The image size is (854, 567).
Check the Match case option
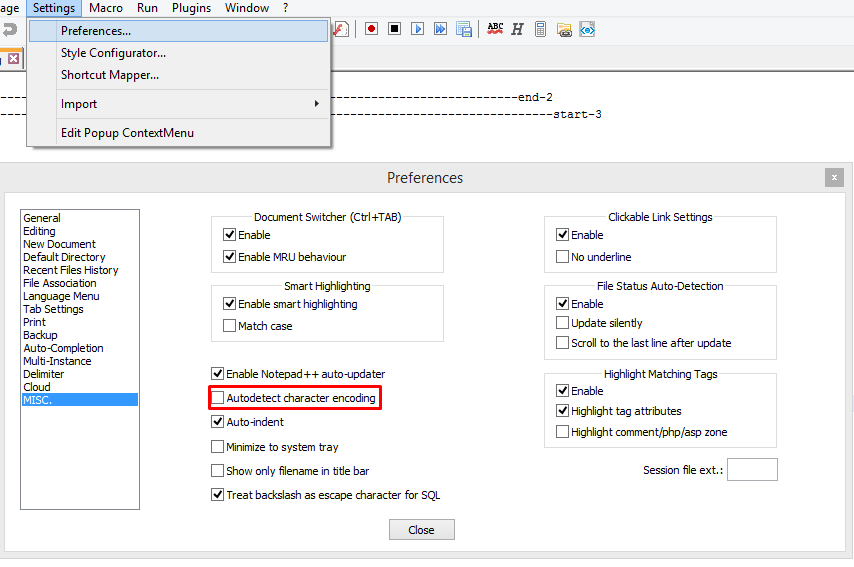pos(229,326)
